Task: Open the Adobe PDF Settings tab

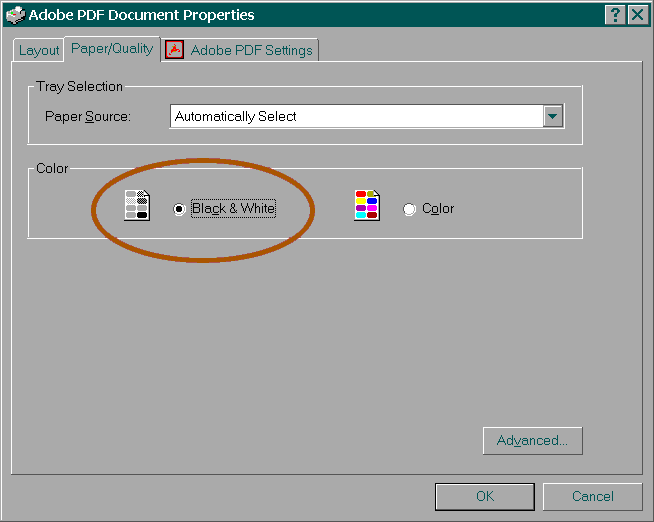Action: [x=240, y=50]
